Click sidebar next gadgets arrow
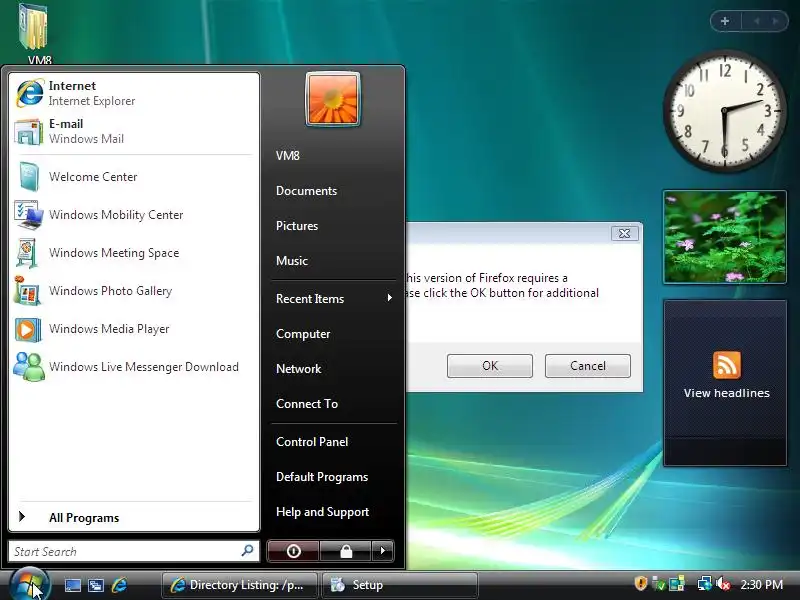 pyautogui.click(x=776, y=21)
